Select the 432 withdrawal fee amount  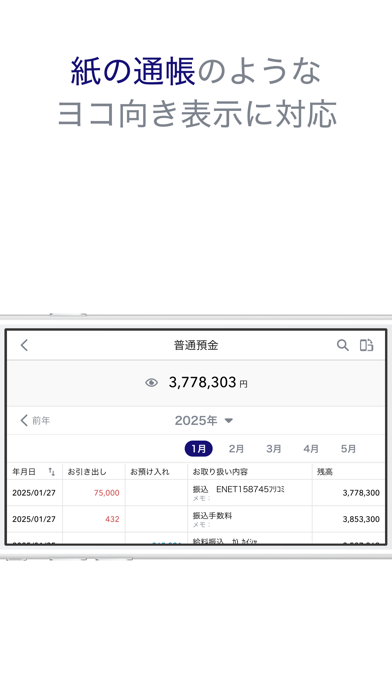click(112, 519)
